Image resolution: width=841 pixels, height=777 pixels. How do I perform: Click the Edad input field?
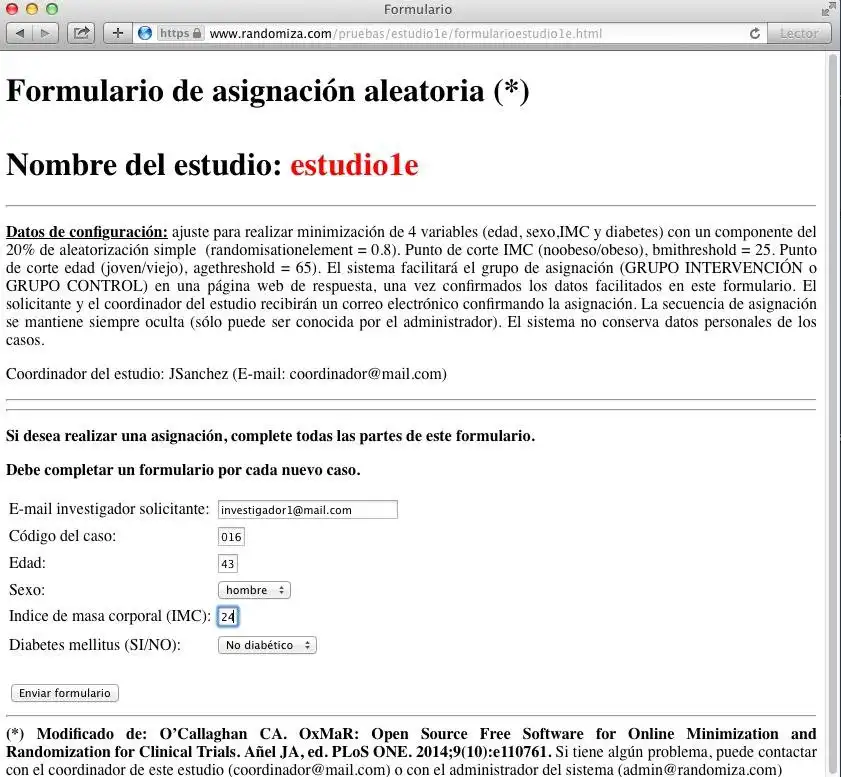click(x=227, y=564)
